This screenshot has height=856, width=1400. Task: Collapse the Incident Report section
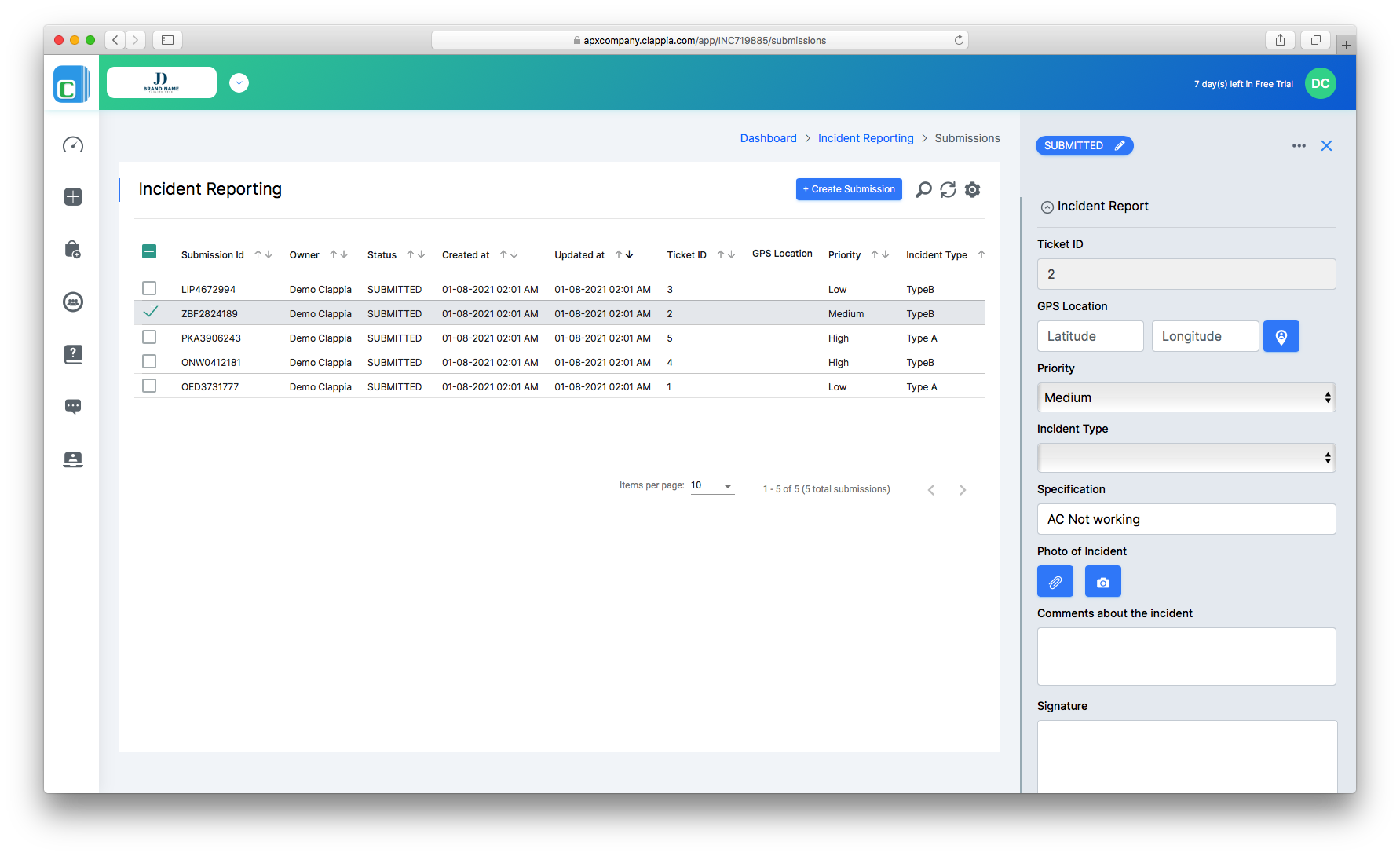pyautogui.click(x=1047, y=207)
